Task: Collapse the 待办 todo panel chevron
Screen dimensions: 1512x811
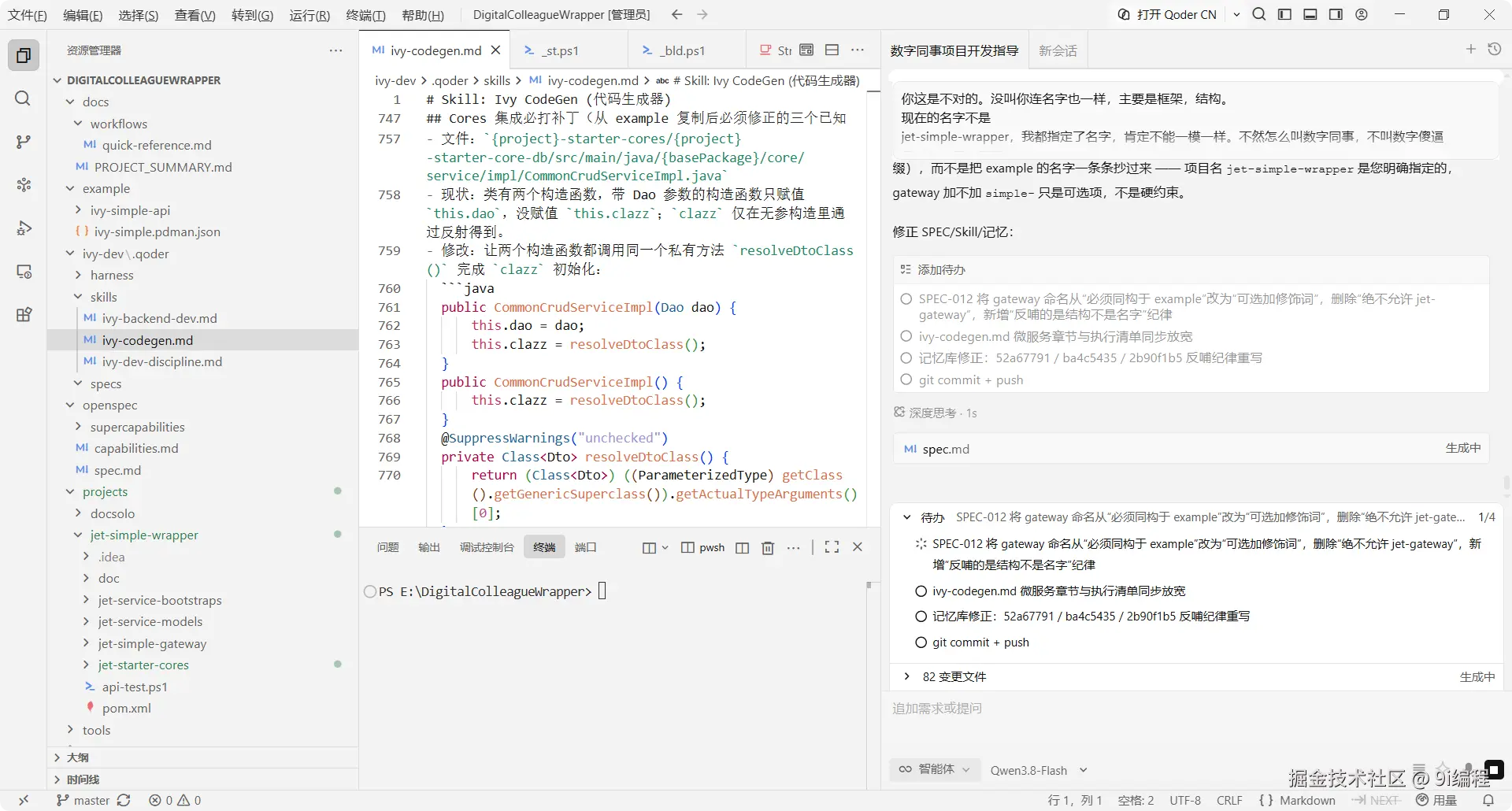Action: [x=906, y=517]
